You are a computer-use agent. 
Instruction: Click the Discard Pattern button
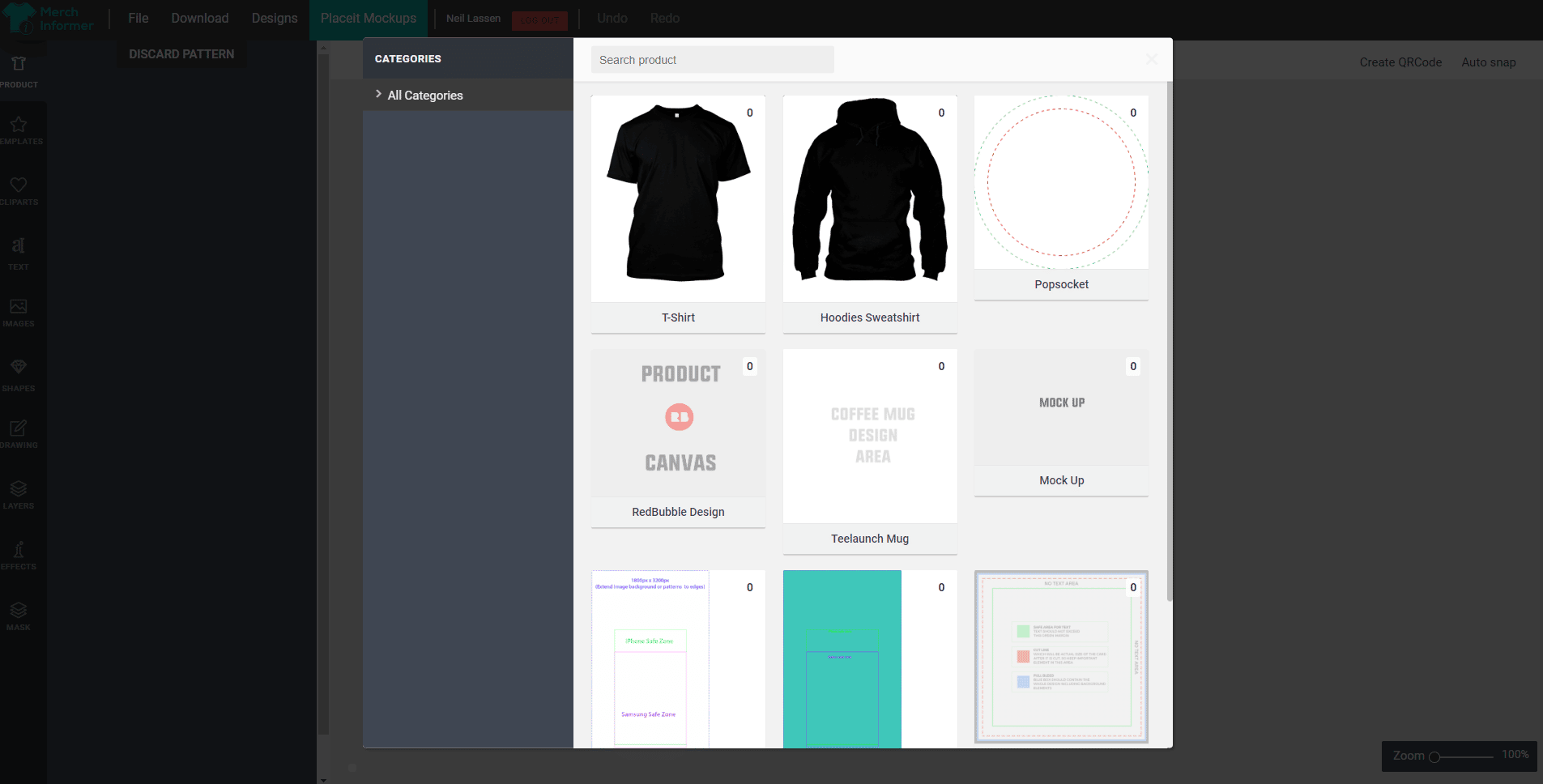click(x=181, y=54)
